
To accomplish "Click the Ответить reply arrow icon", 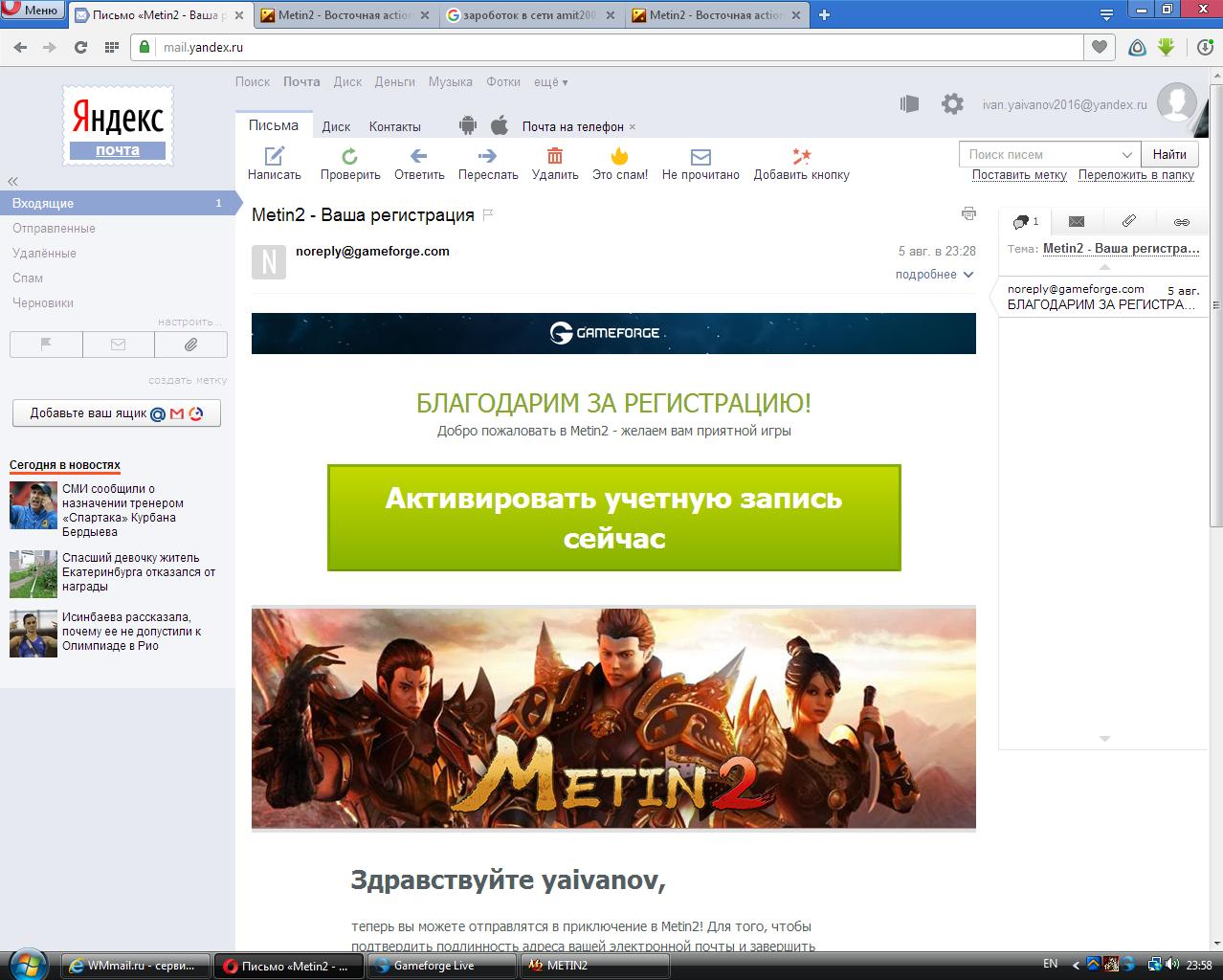I will point(418,156).
